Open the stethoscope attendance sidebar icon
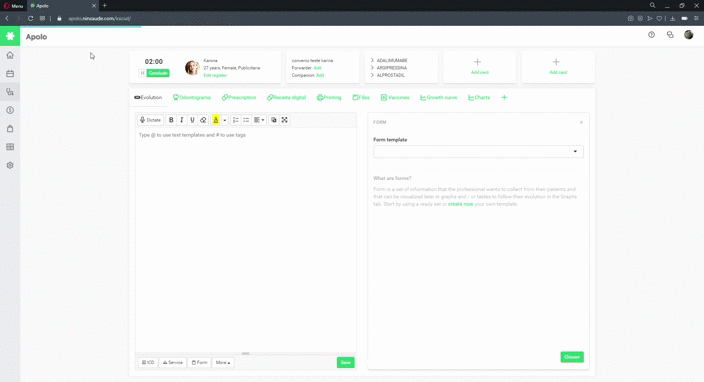 [x=10, y=92]
